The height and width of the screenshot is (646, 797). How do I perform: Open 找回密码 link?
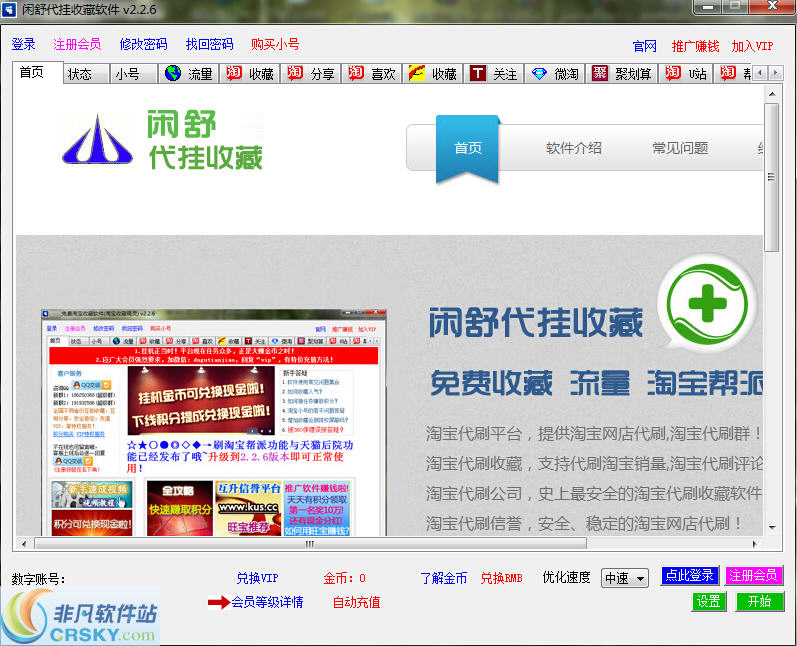pos(209,44)
